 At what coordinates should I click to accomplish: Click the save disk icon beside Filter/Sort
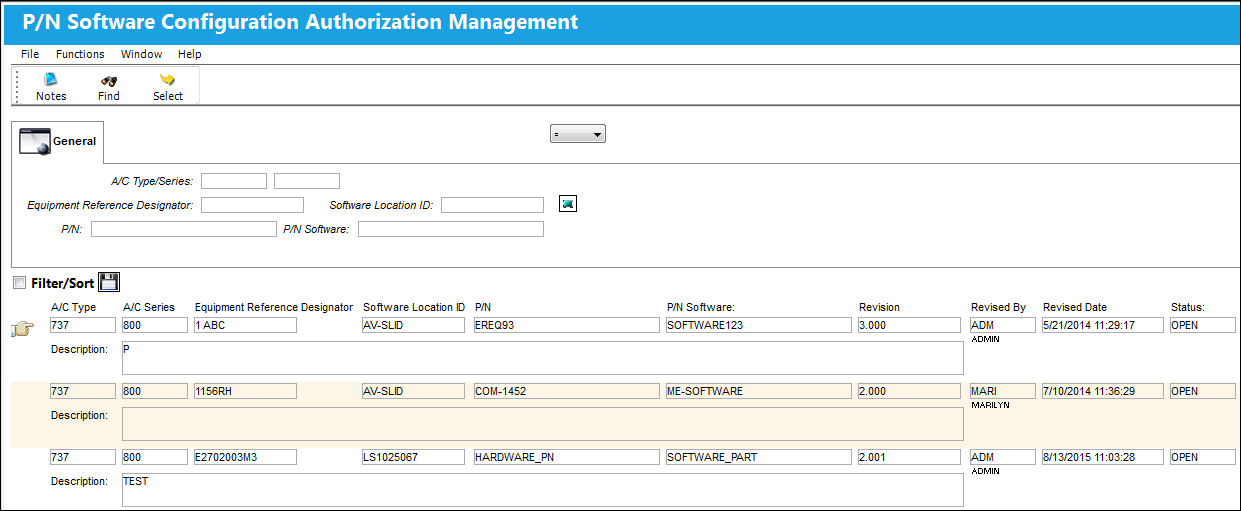109,283
